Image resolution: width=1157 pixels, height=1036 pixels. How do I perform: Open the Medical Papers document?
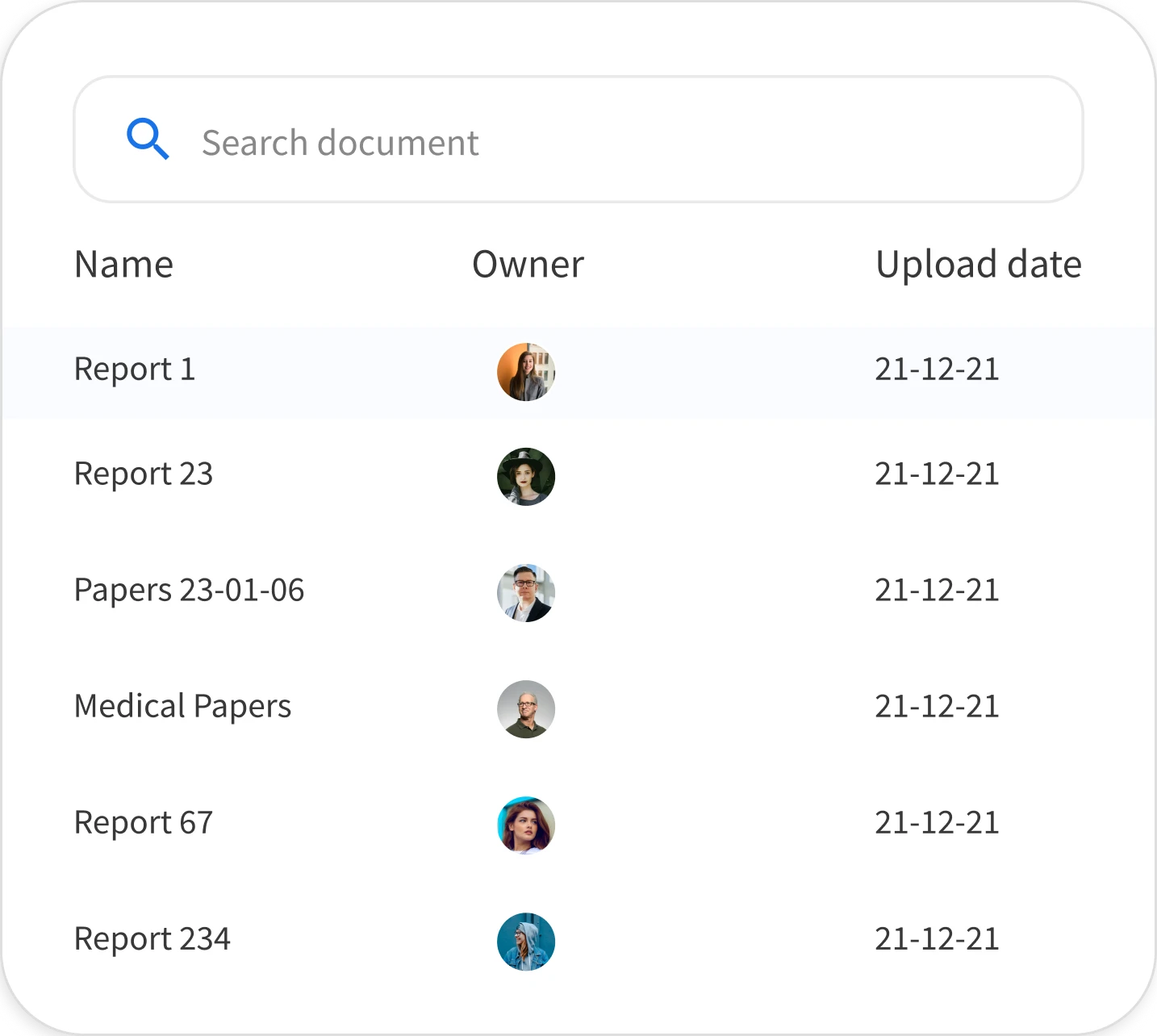tap(182, 707)
